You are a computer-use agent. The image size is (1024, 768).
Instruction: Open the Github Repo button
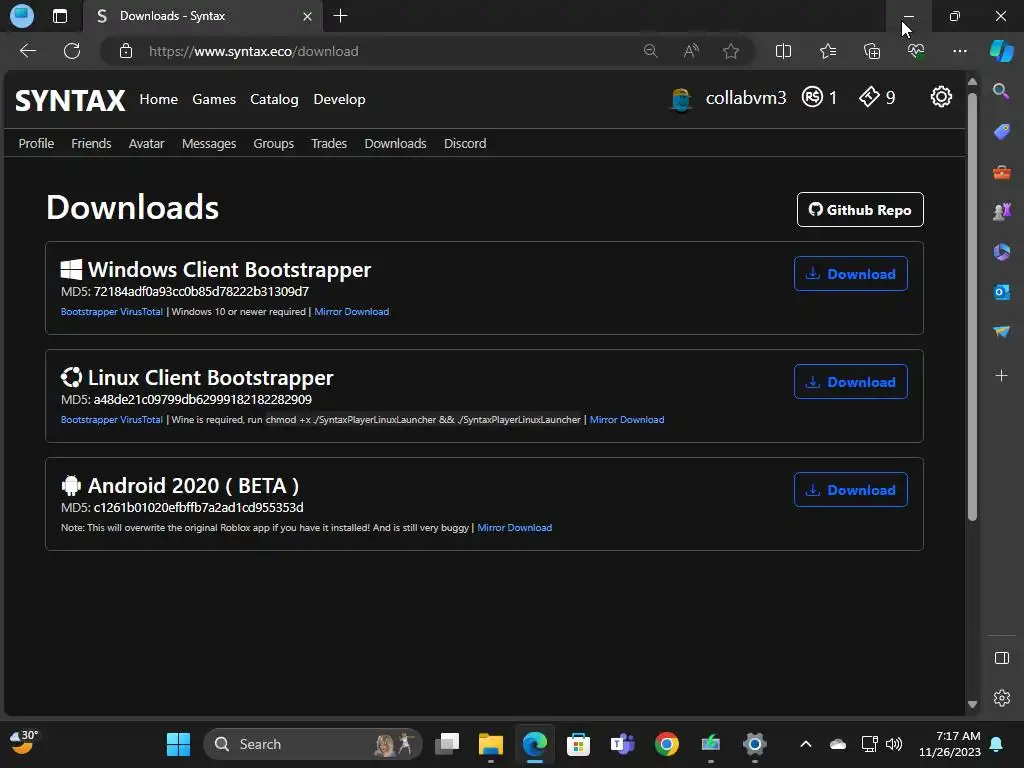(x=860, y=210)
